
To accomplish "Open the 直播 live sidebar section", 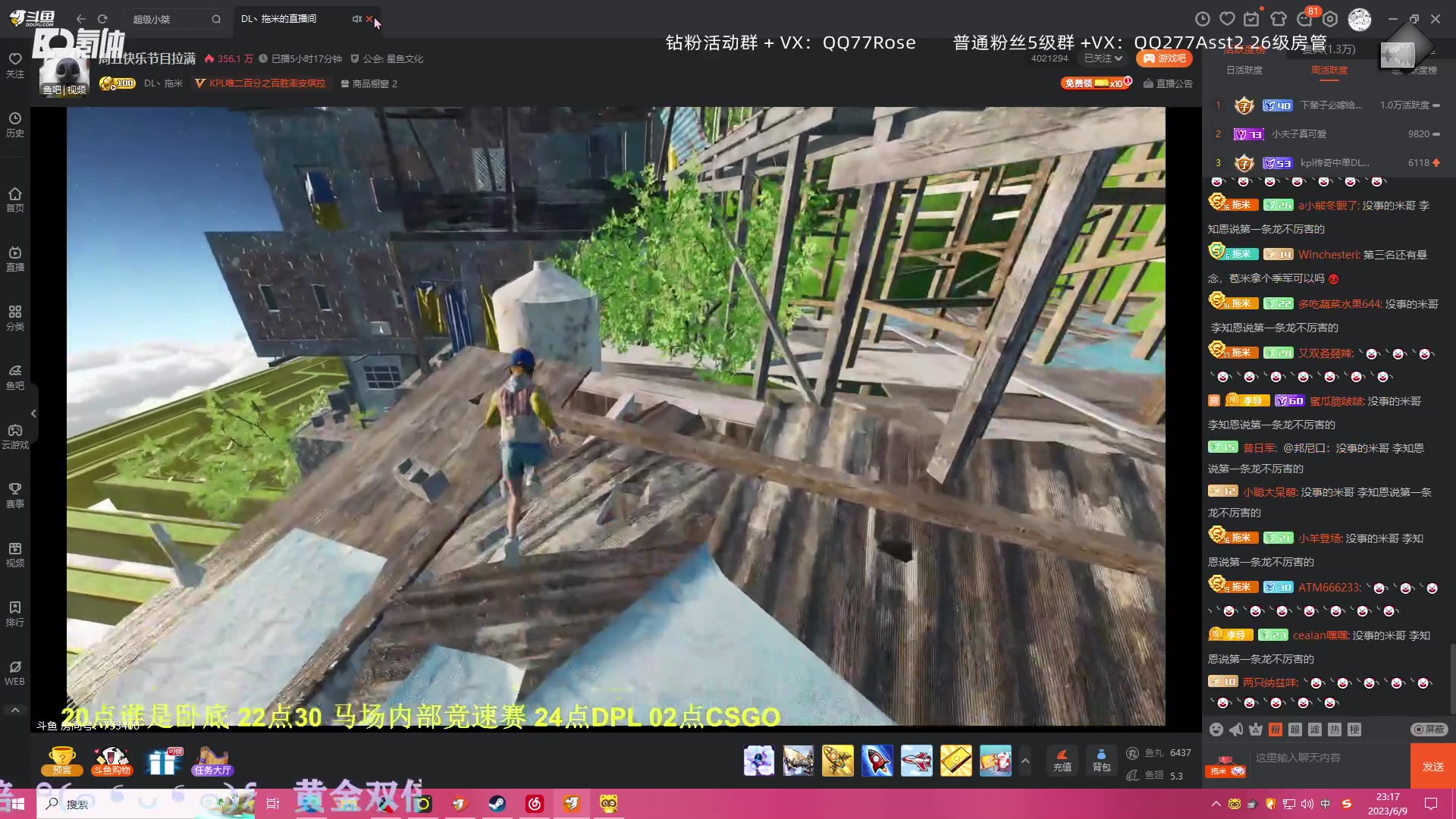I will [x=15, y=259].
